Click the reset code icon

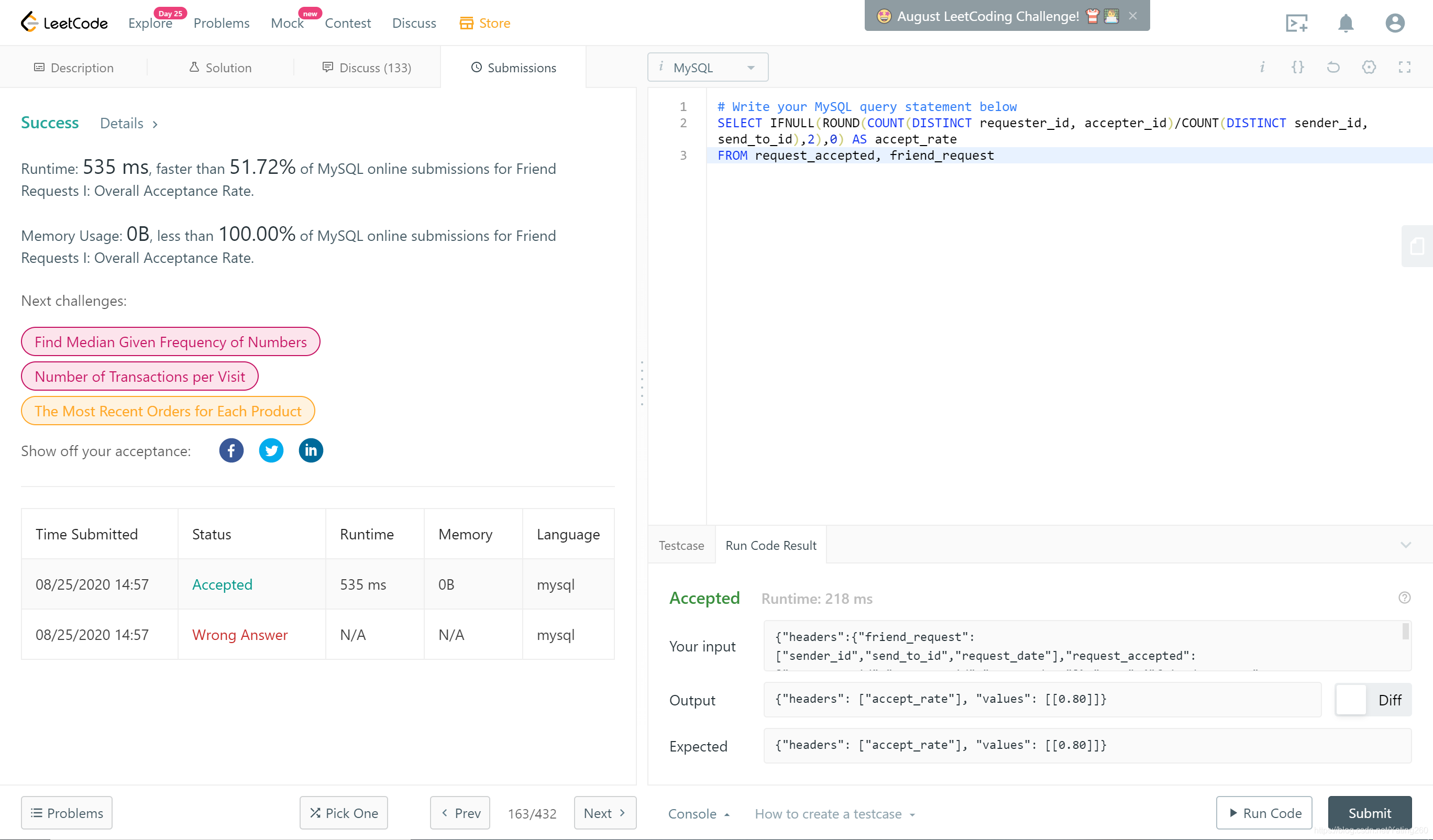(1333, 68)
